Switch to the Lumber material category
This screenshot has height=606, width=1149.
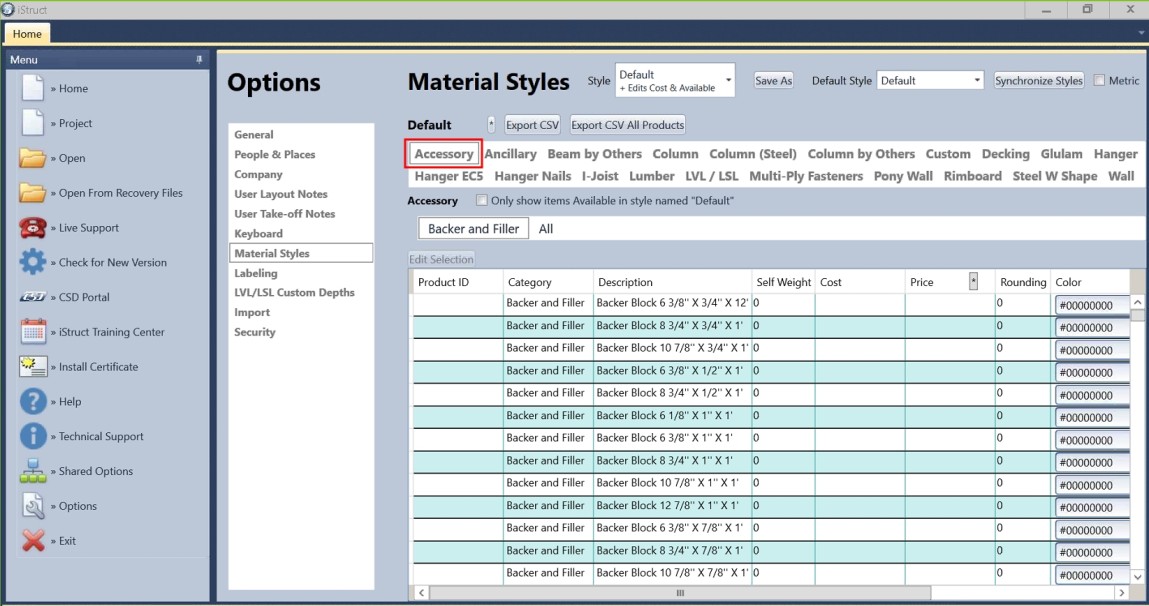(x=653, y=176)
